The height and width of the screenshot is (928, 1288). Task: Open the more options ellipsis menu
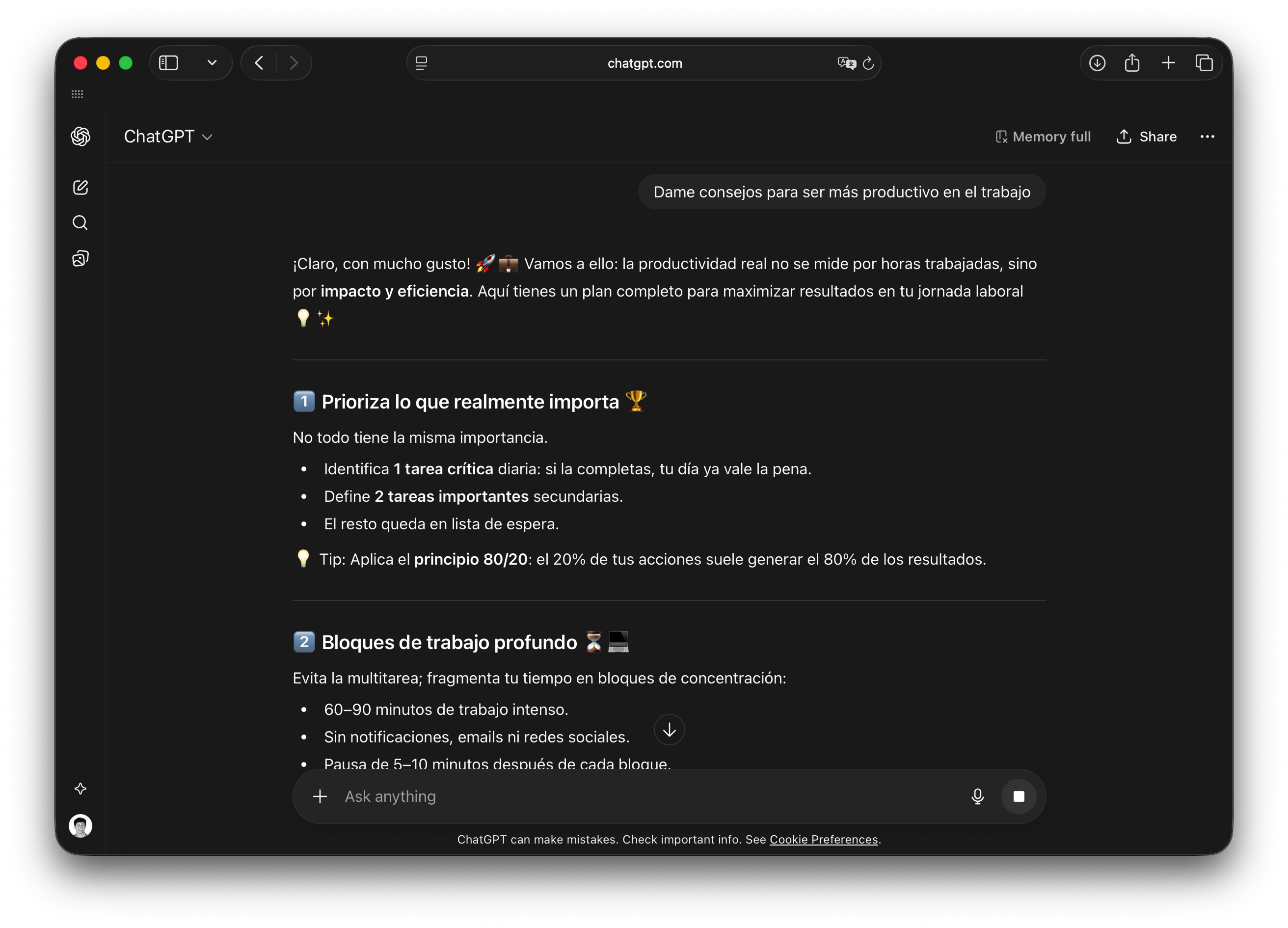[1207, 136]
